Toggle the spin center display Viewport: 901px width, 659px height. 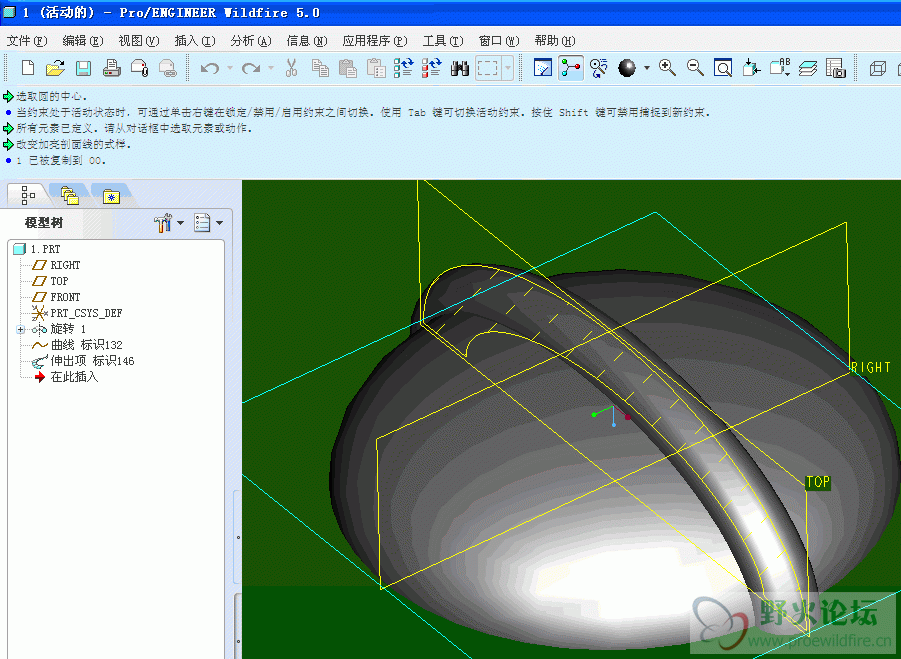tap(571, 68)
